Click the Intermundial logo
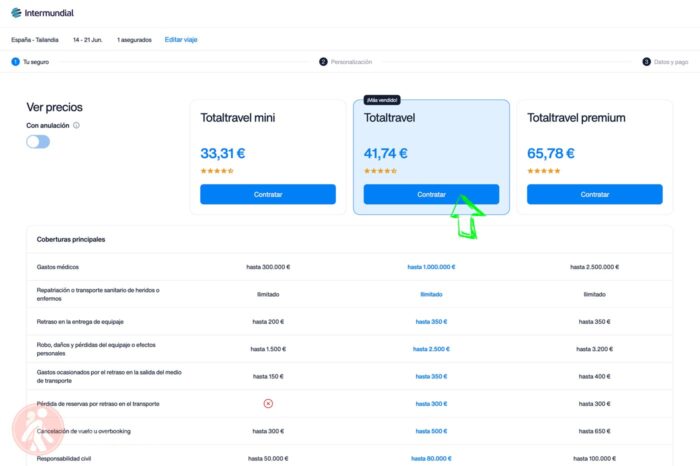The height and width of the screenshot is (466, 700). [x=42, y=13]
